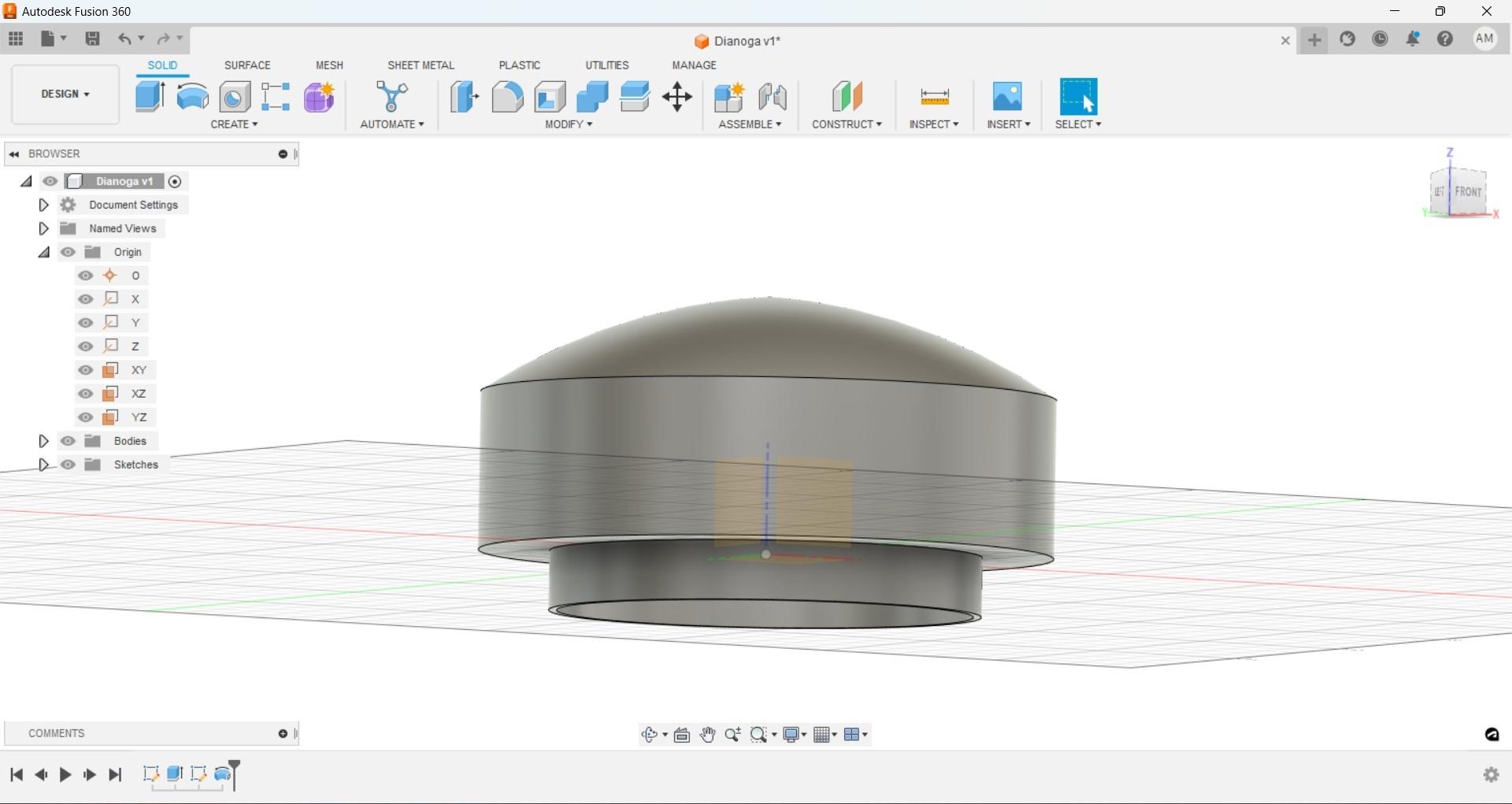Collapse the Origin folder
This screenshot has height=804, width=1512.
point(44,252)
